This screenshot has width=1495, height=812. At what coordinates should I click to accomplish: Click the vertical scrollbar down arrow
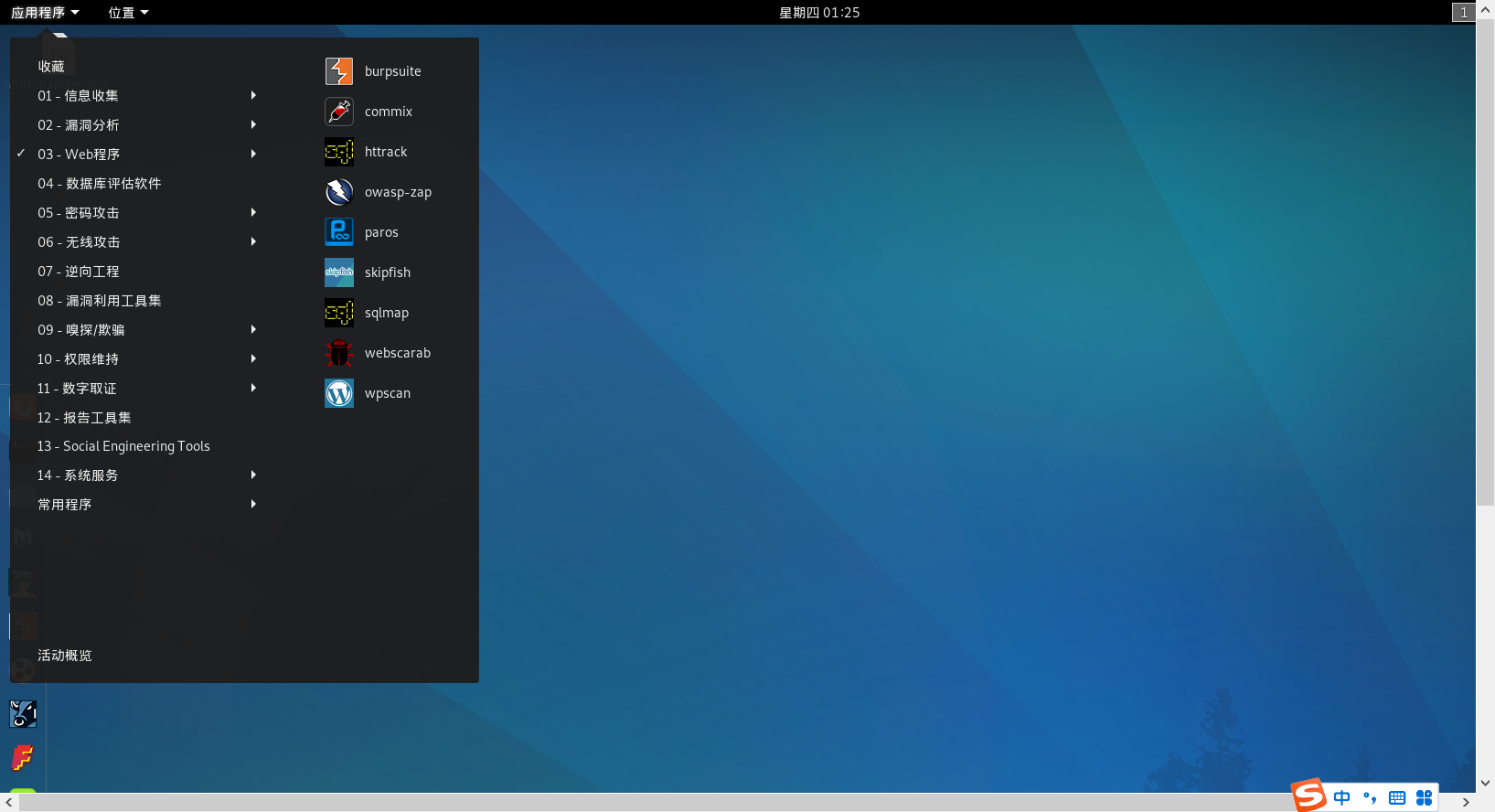pos(1485,784)
